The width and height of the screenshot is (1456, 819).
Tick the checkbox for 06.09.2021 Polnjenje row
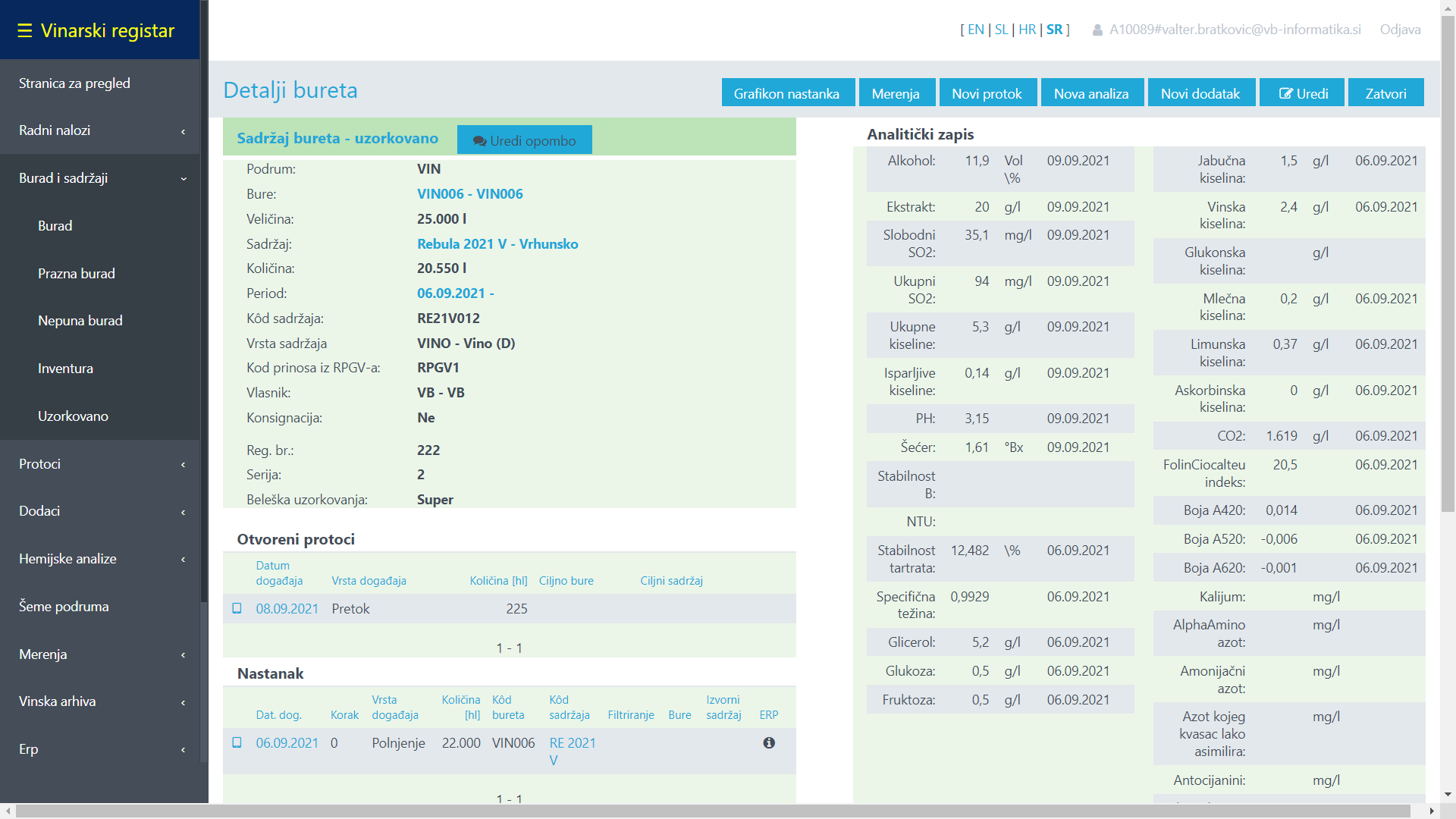click(x=237, y=742)
